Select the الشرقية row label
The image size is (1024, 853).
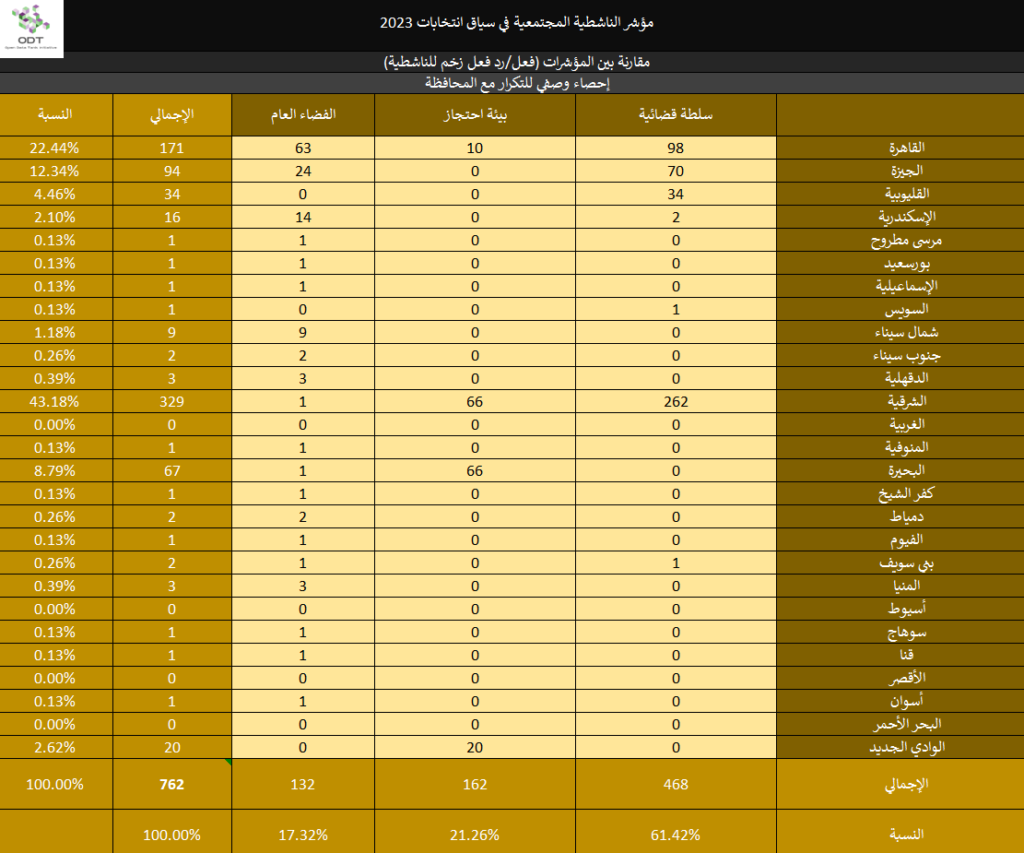click(x=906, y=402)
